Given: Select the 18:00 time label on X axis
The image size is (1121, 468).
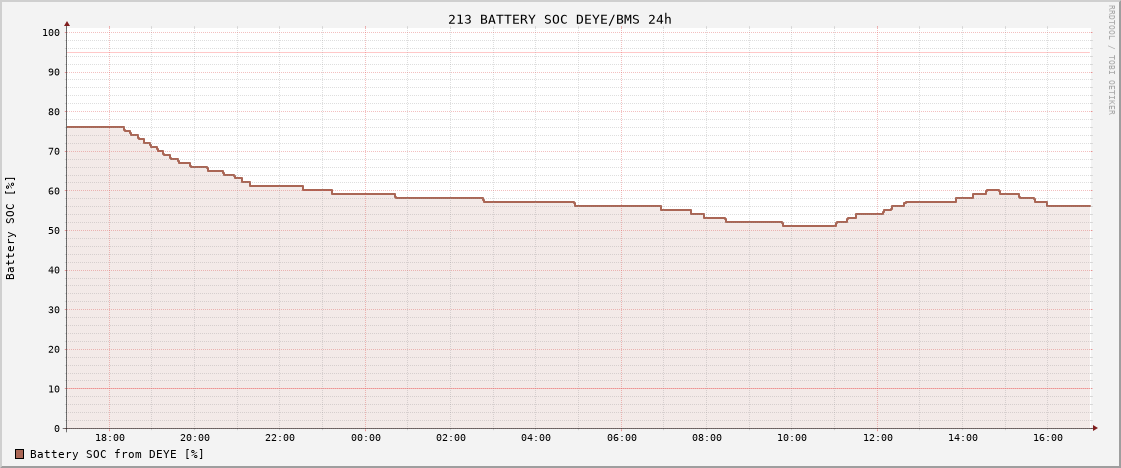Looking at the screenshot, I should click(x=110, y=438).
